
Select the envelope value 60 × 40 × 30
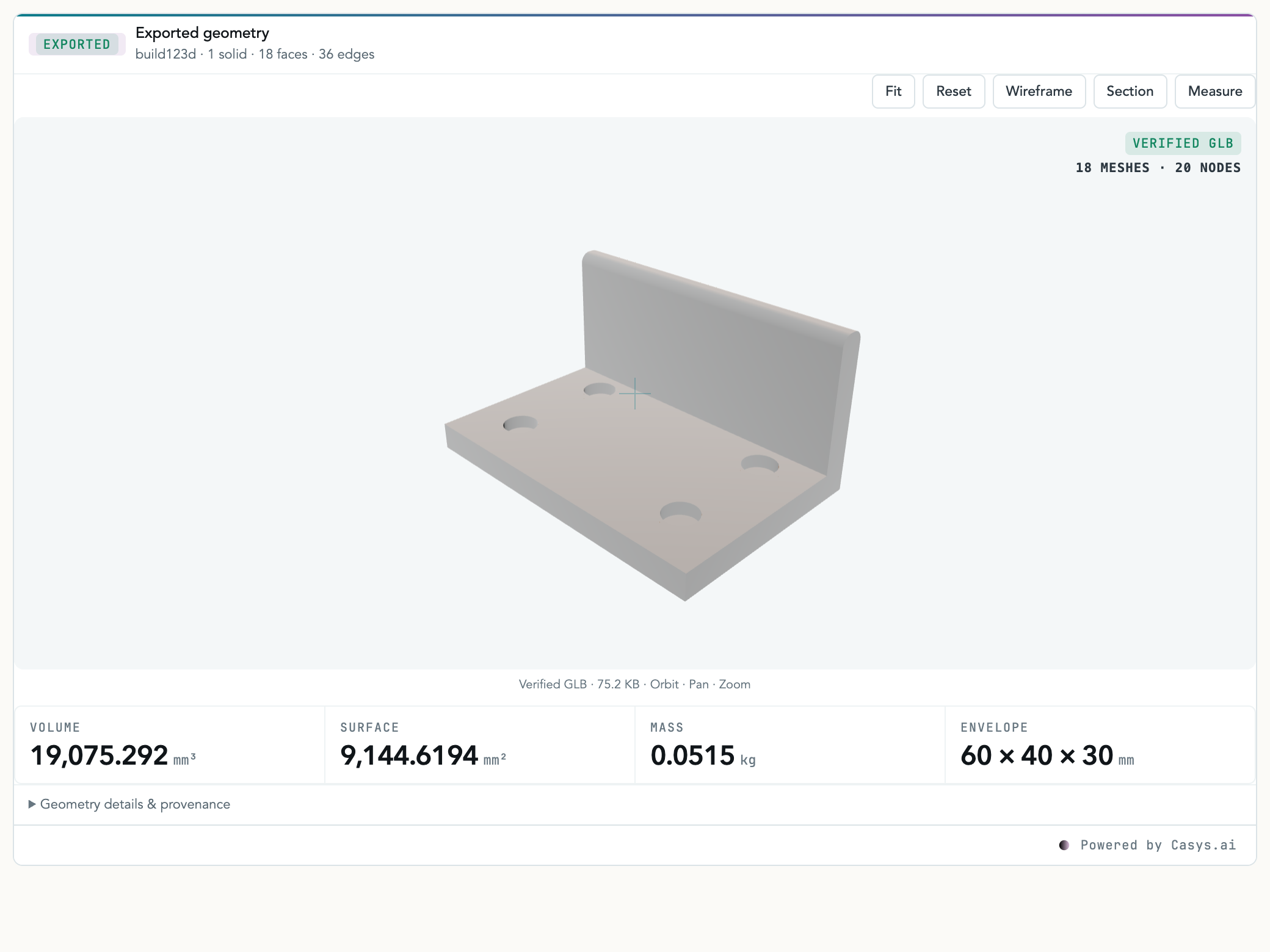tap(1037, 755)
